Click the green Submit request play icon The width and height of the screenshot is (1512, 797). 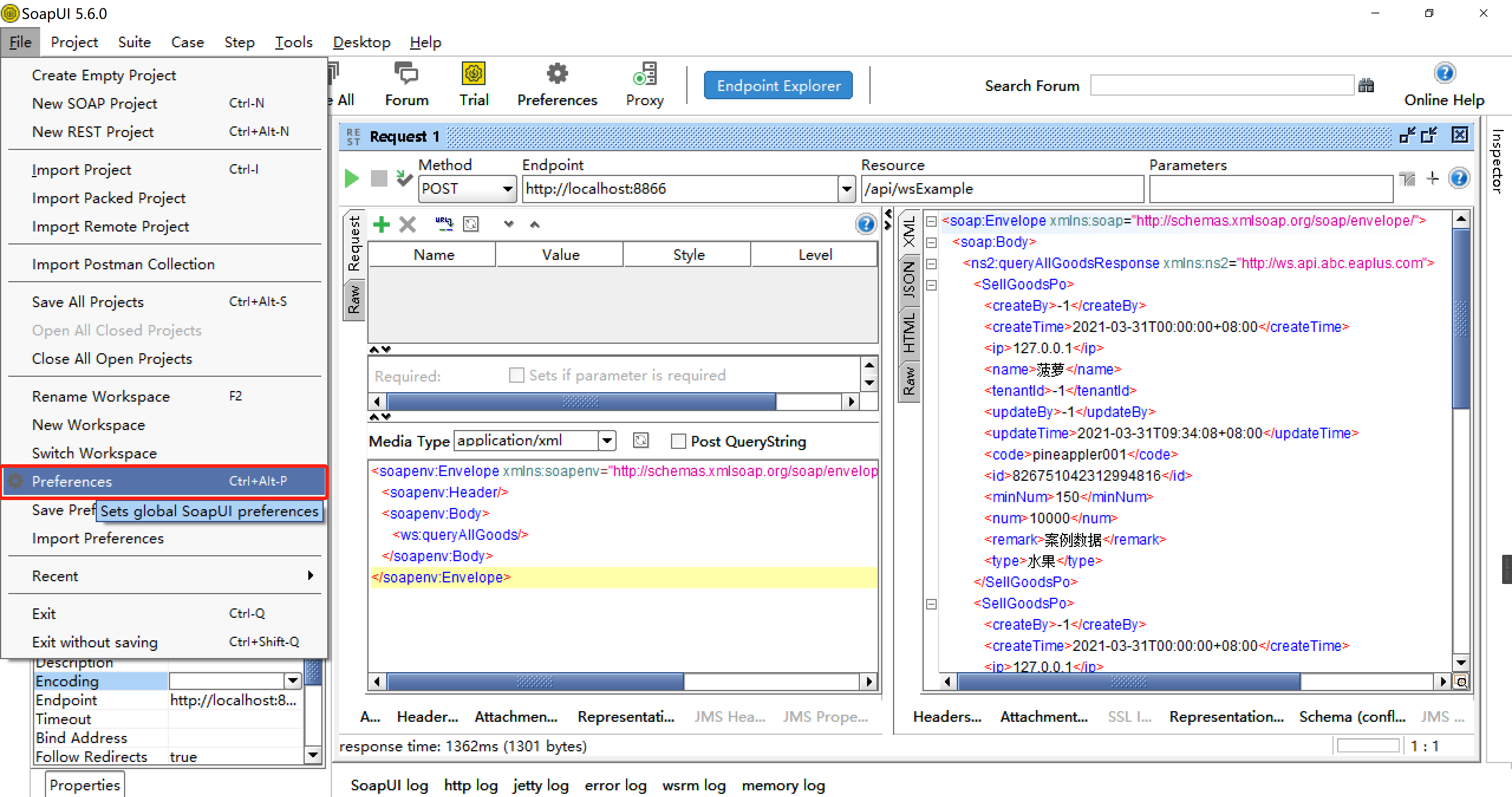pyautogui.click(x=351, y=178)
